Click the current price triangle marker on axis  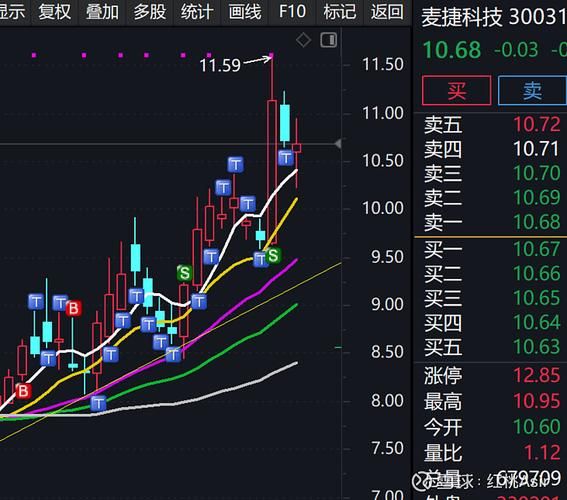[338, 144]
